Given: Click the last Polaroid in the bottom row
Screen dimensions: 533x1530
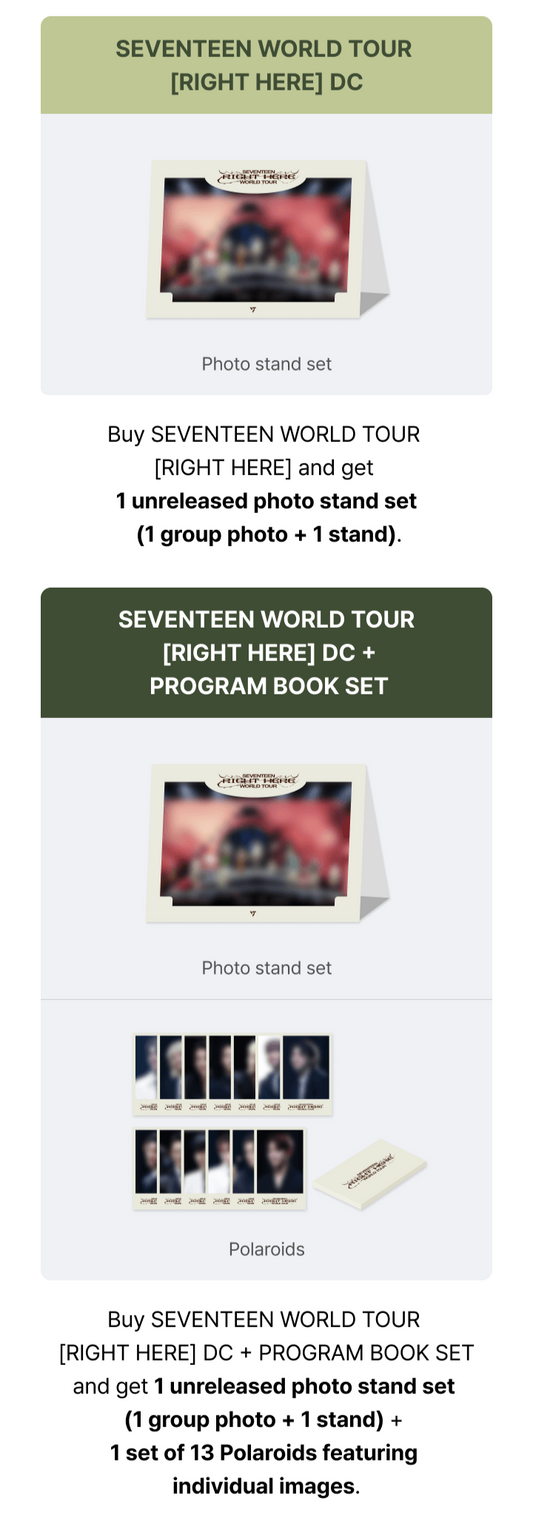Looking at the screenshot, I should coord(281,1169).
